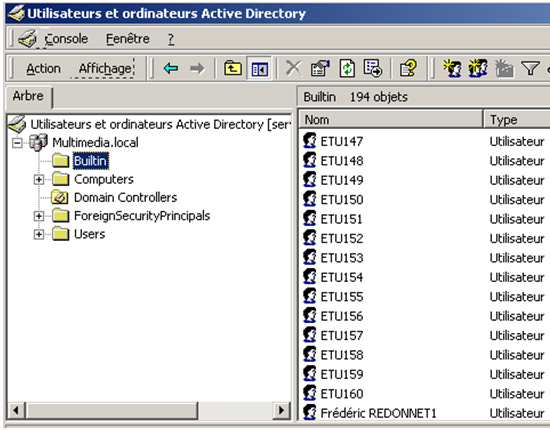The height and width of the screenshot is (430, 550).
Task: Click the Filter funnel toolbar icon
Action: pos(530,68)
